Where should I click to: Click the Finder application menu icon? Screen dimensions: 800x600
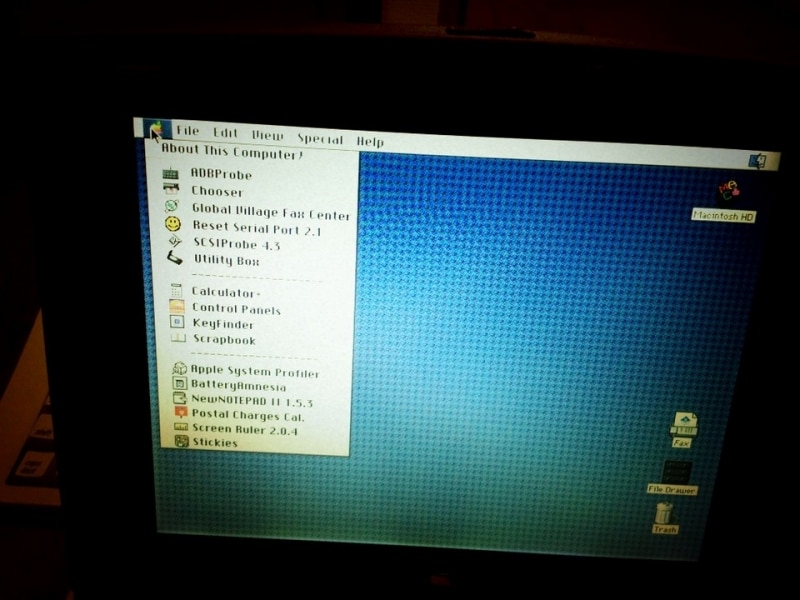(757, 160)
